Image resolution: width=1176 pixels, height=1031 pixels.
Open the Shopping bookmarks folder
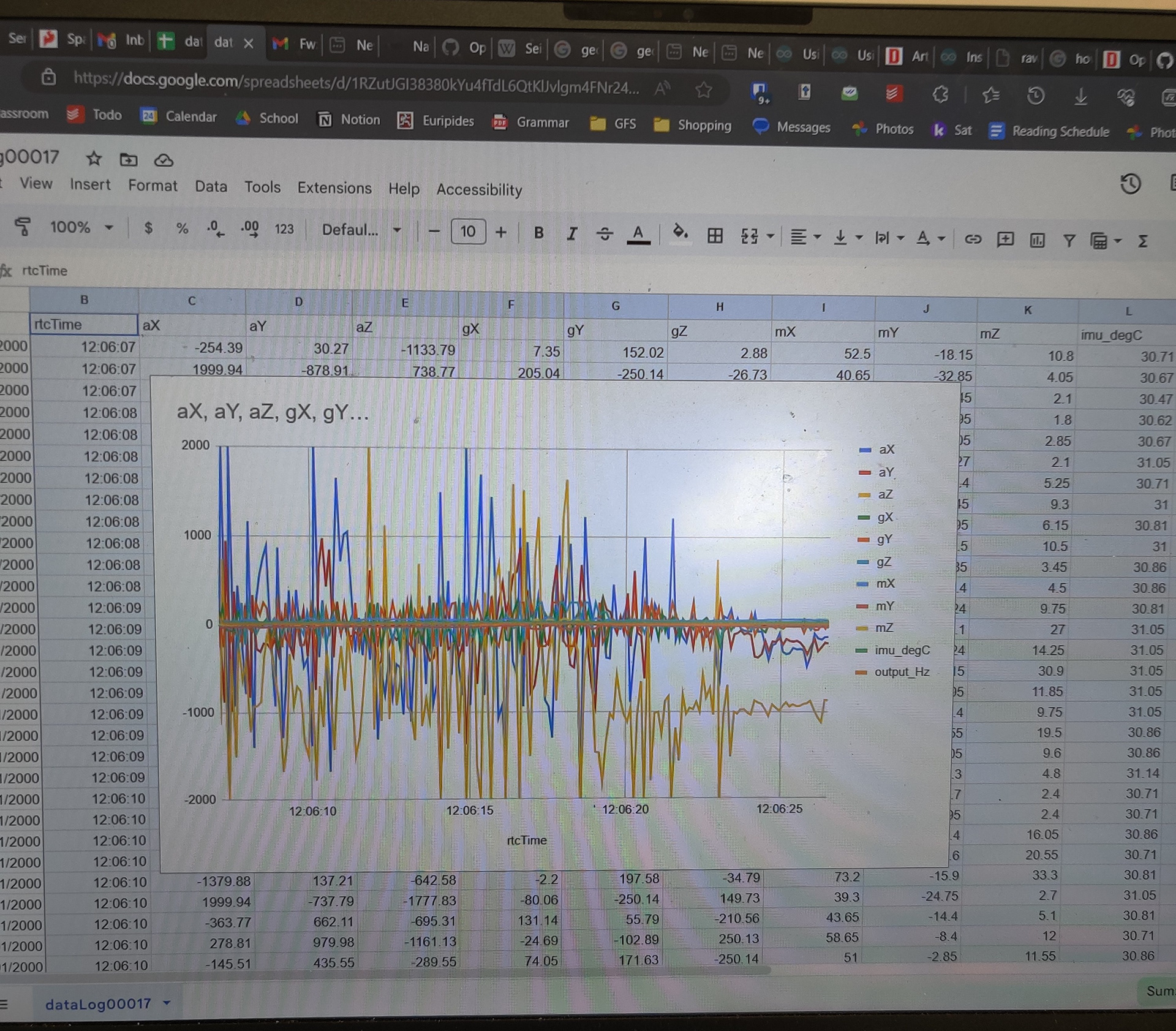click(692, 125)
